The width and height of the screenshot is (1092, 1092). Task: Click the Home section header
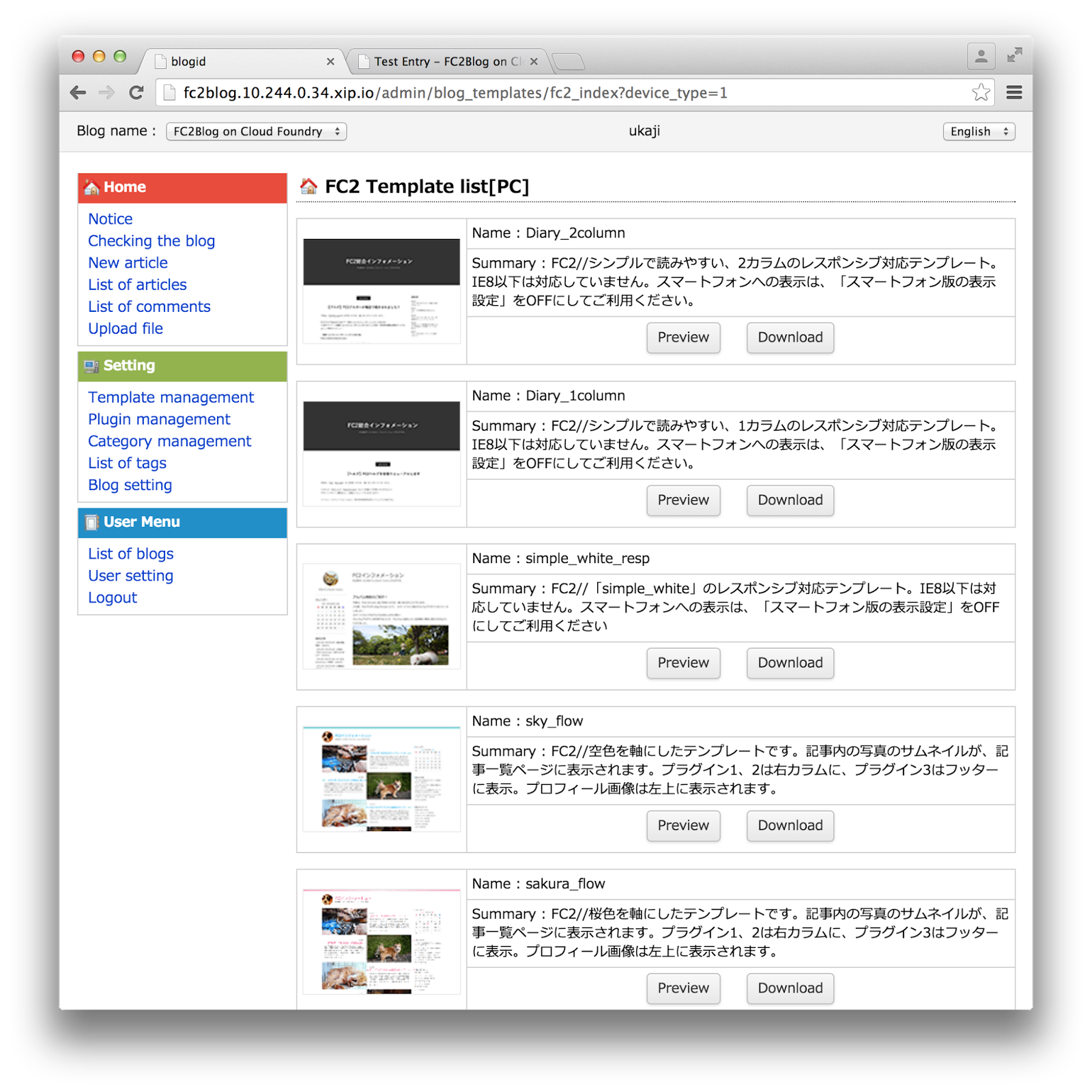182,188
